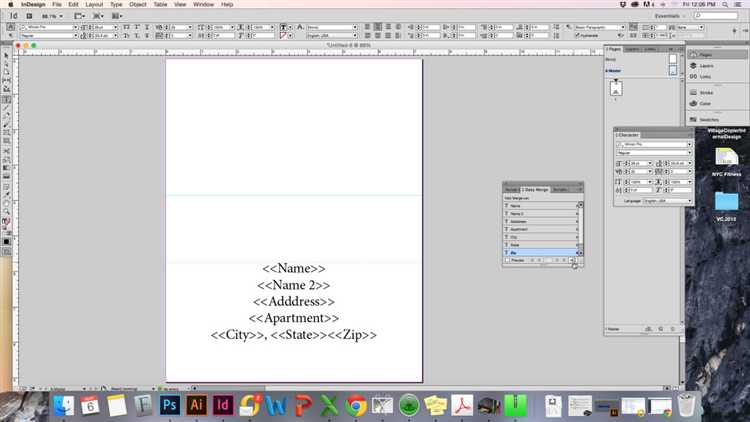Select the State field in Data Merge
750x422 pixels.
coord(540,244)
